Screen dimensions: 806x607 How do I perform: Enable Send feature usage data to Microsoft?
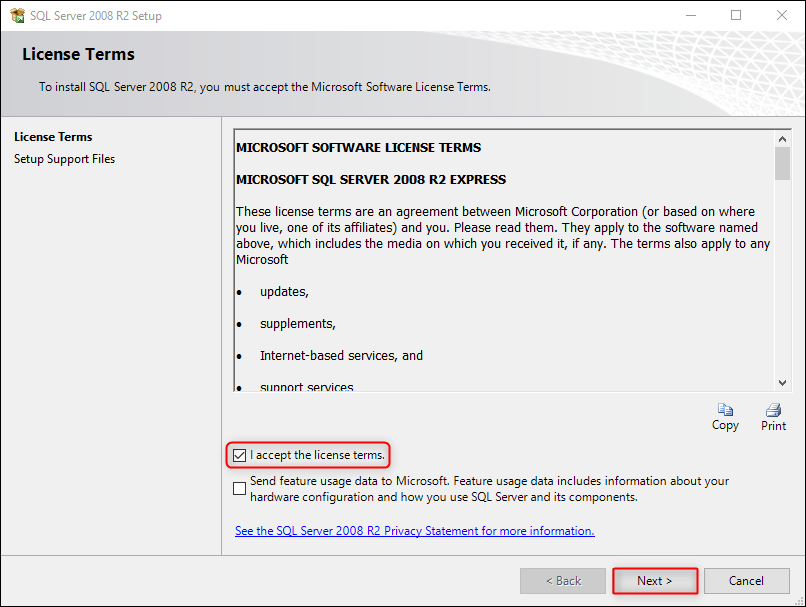click(240, 488)
